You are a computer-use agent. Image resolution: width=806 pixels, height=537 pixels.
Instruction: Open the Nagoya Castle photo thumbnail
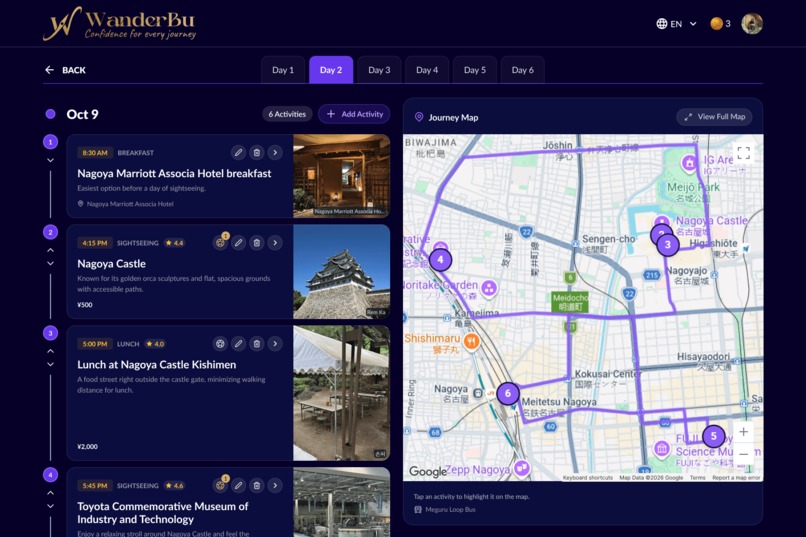click(341, 271)
